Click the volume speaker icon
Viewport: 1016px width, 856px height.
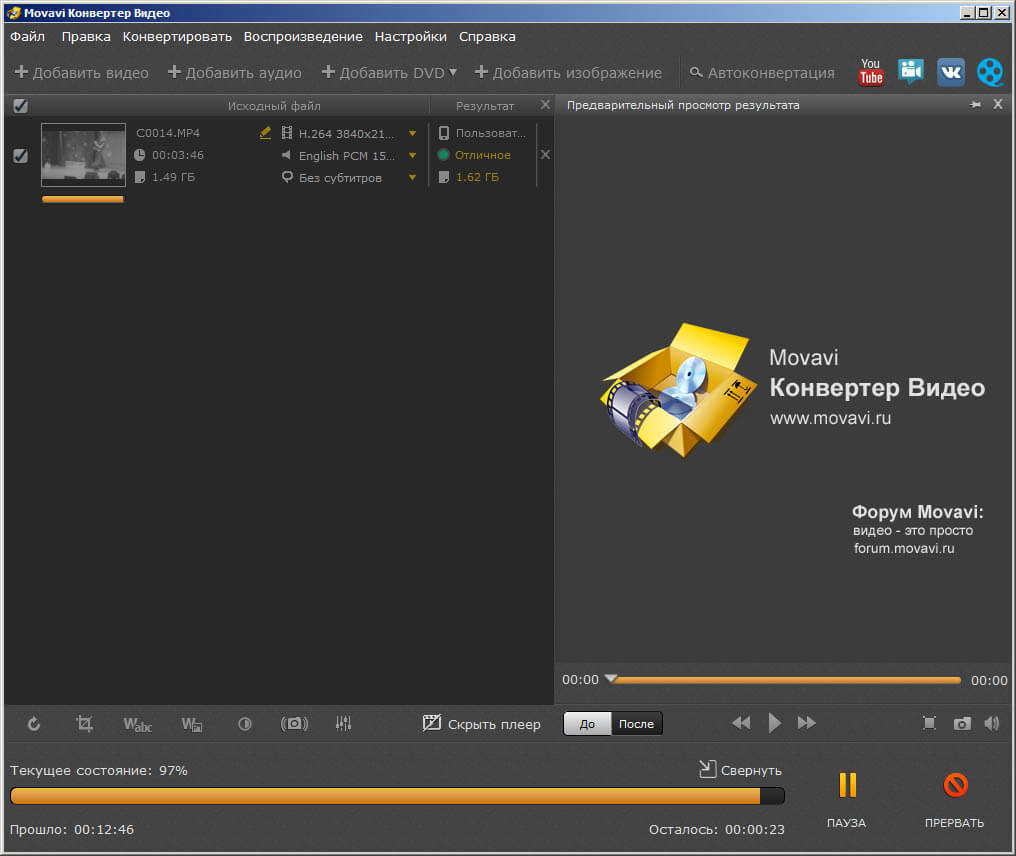click(992, 723)
